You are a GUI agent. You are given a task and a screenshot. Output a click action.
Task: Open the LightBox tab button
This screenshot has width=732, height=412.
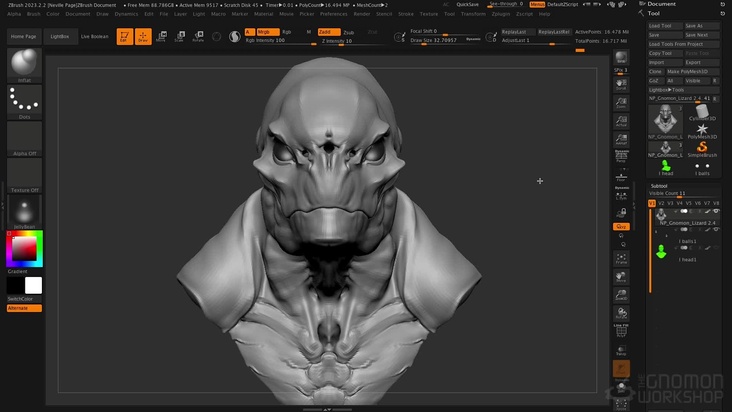pos(60,36)
